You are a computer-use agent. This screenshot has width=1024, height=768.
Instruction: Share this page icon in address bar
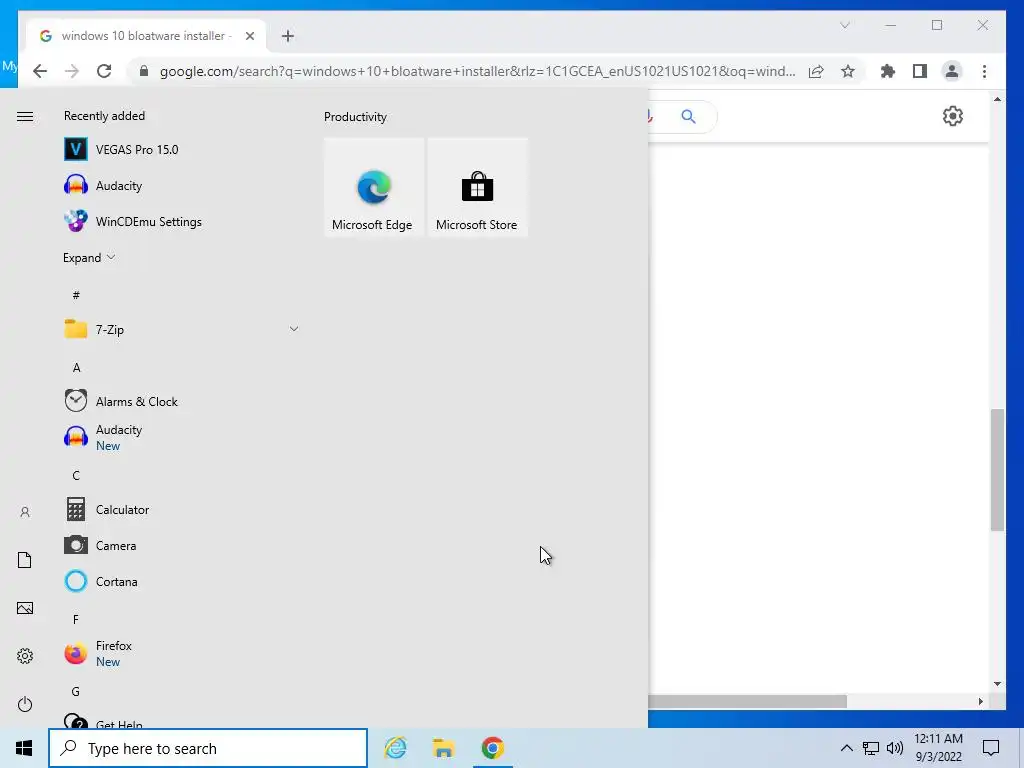pos(816,71)
